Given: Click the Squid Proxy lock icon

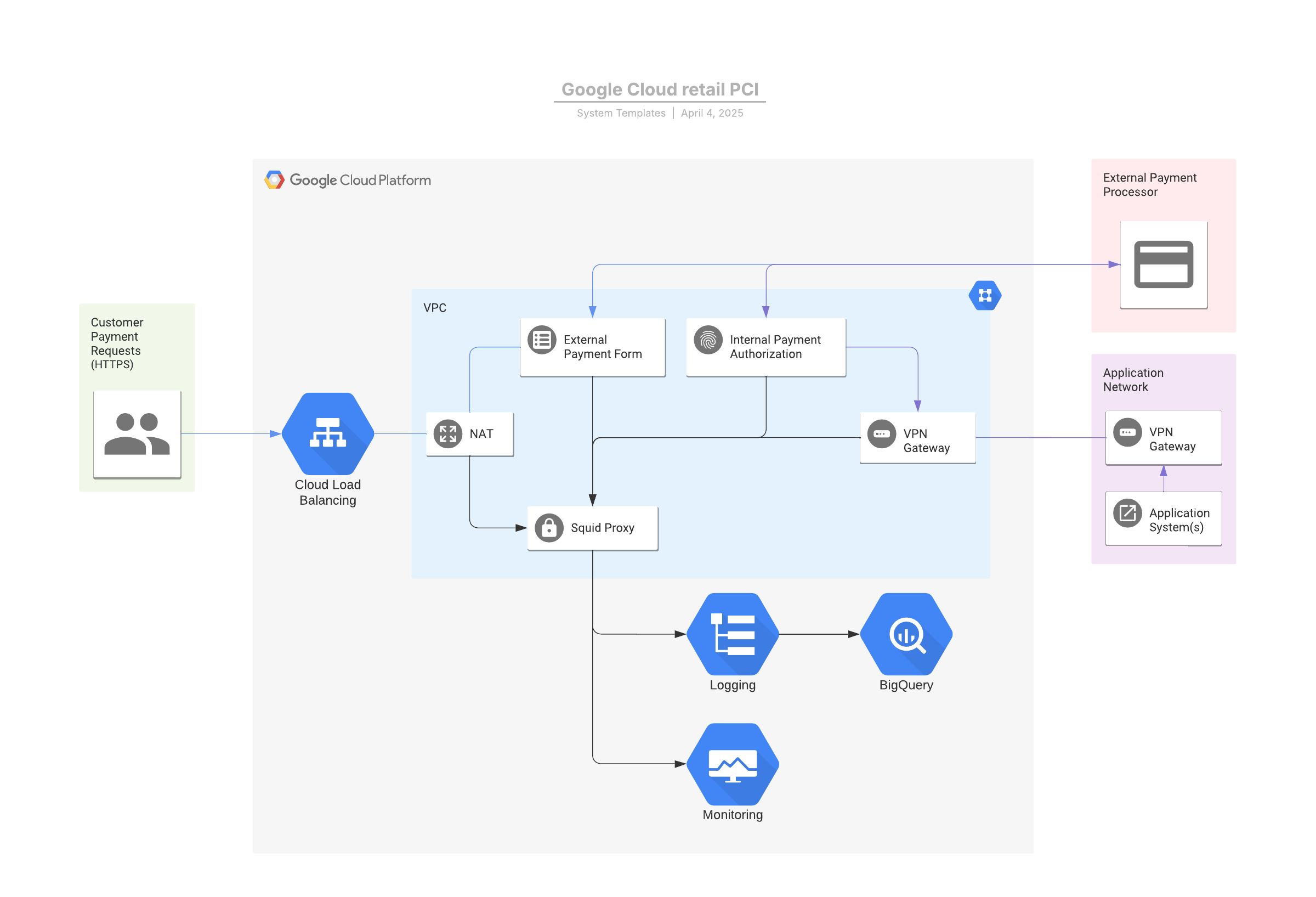Looking at the screenshot, I should pyautogui.click(x=548, y=528).
